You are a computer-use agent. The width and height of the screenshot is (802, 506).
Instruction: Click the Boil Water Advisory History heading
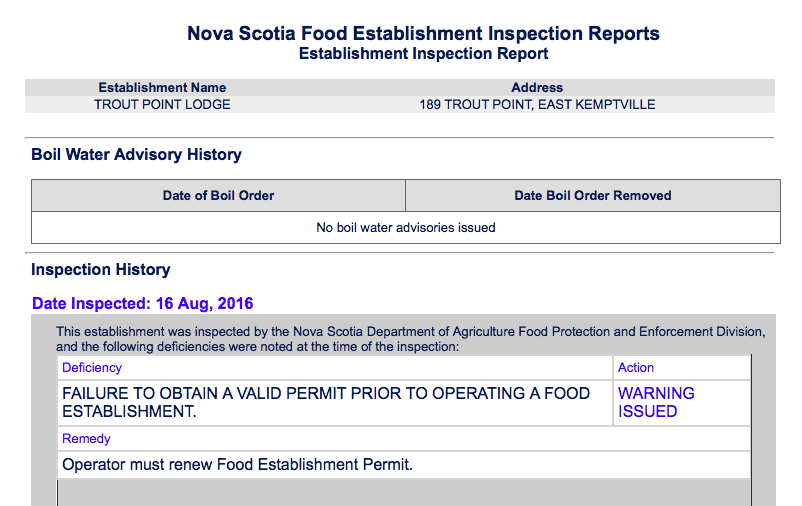click(x=136, y=155)
